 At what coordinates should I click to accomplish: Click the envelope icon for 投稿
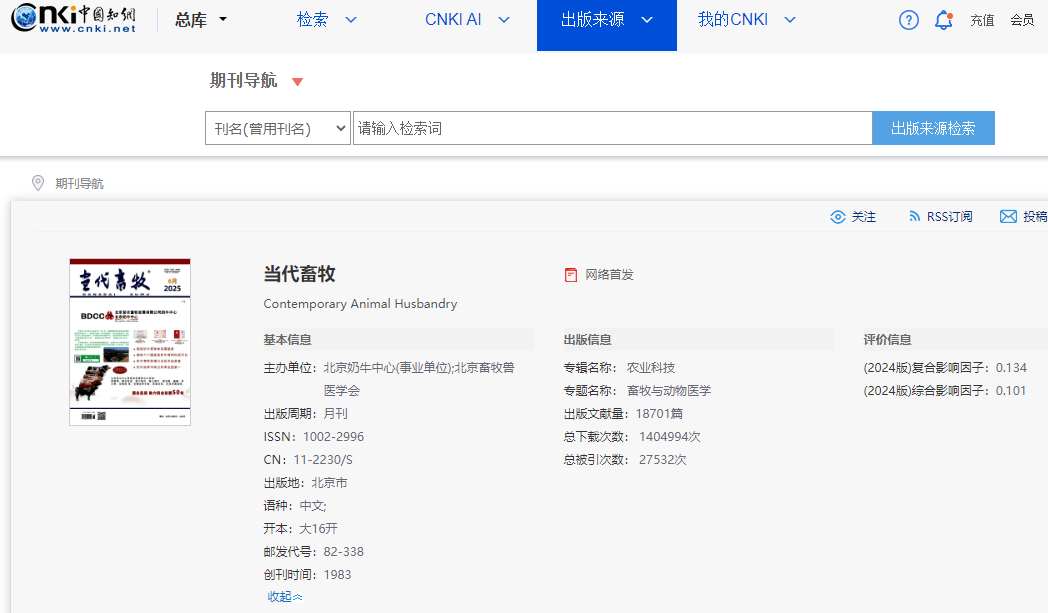pos(1008,217)
